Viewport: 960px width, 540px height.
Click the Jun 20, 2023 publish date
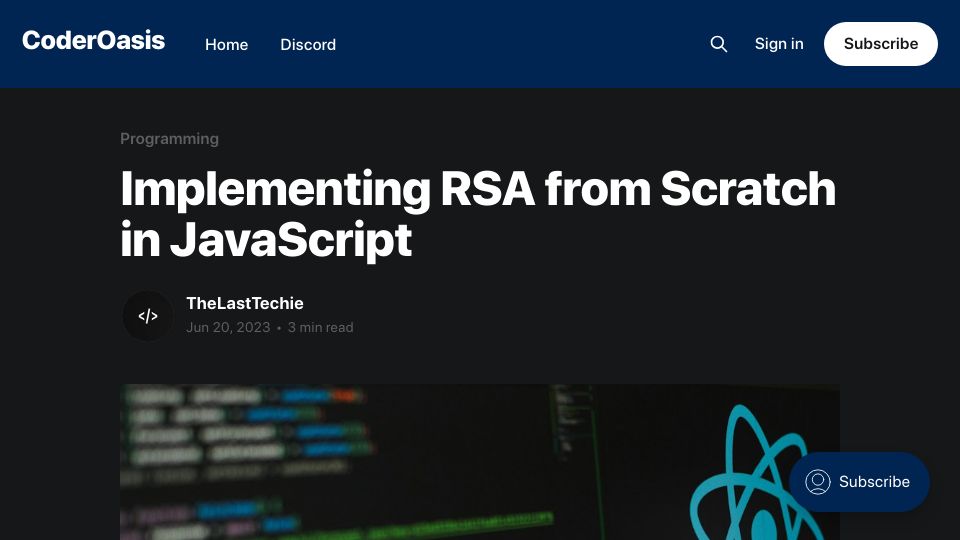[228, 328]
